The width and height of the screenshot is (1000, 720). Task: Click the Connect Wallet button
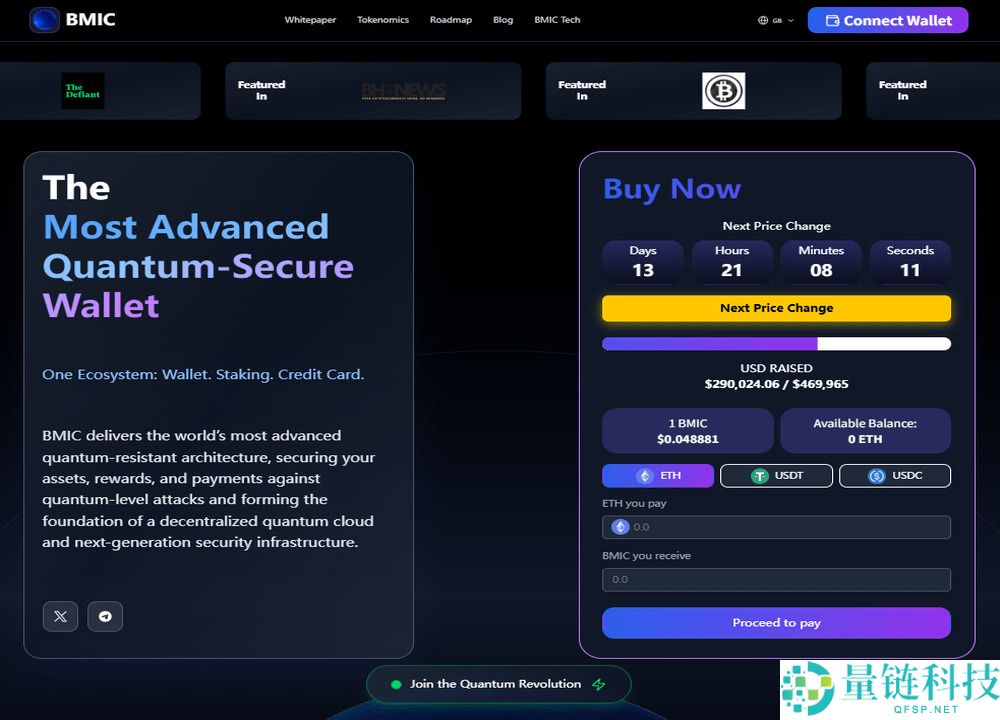coord(888,20)
